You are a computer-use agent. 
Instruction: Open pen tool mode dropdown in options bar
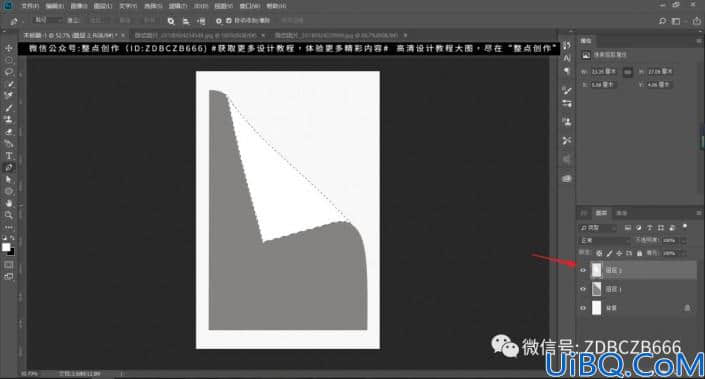[x=48, y=21]
